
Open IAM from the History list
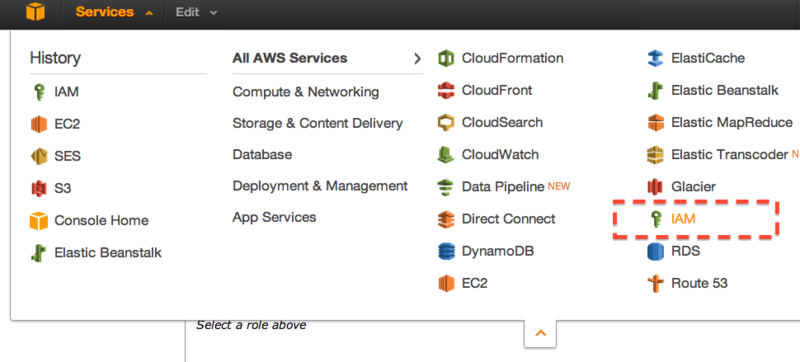point(66,92)
